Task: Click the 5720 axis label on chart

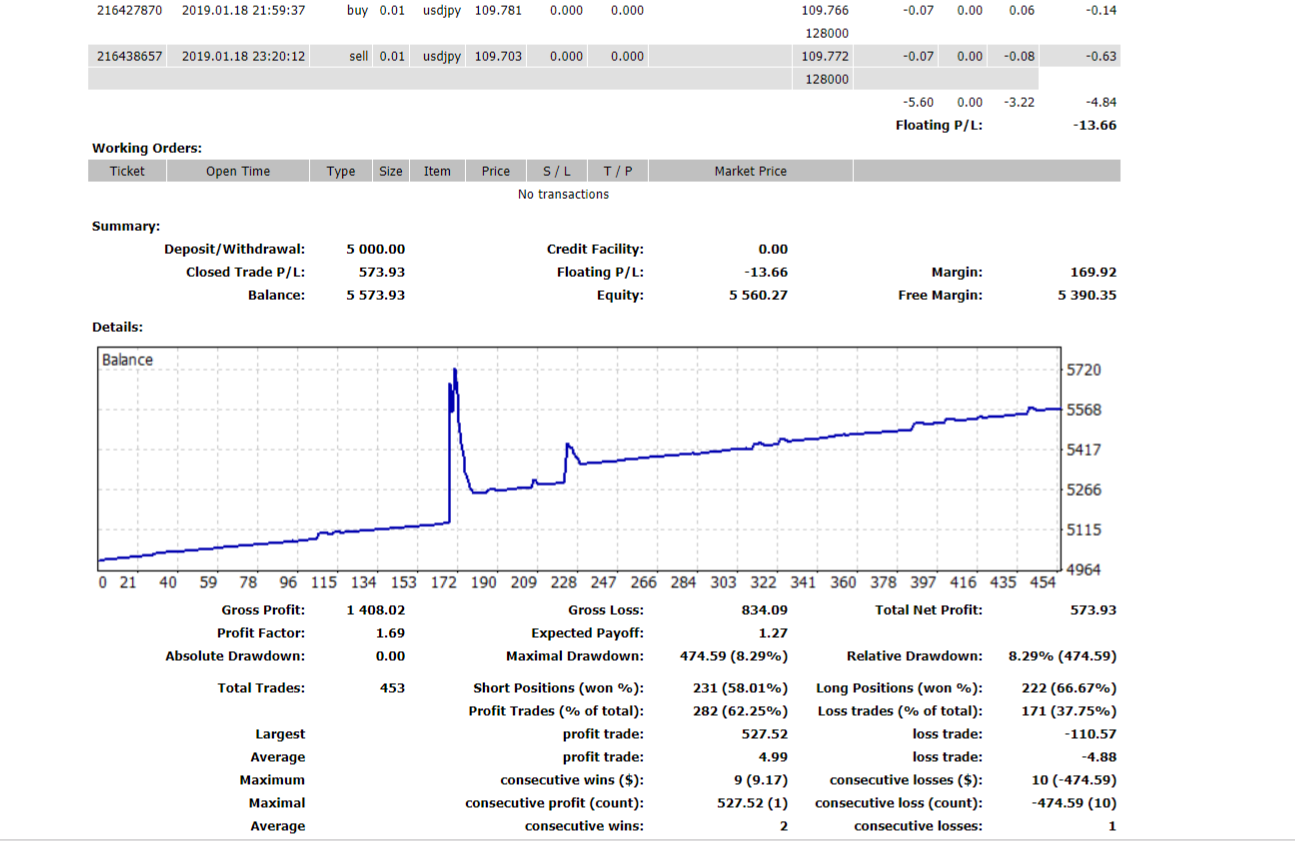Action: click(x=1084, y=370)
